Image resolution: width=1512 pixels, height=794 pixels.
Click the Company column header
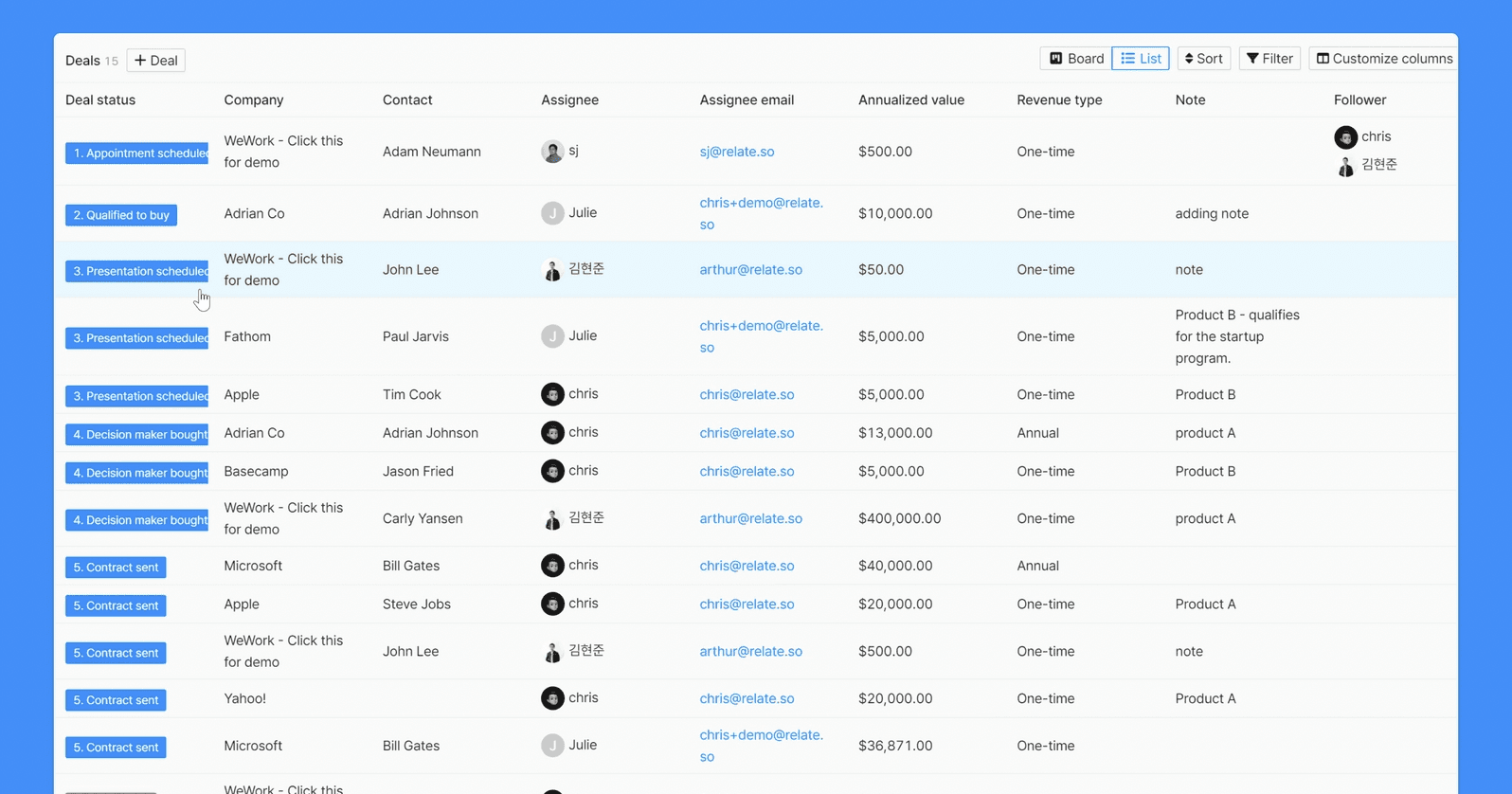(254, 99)
